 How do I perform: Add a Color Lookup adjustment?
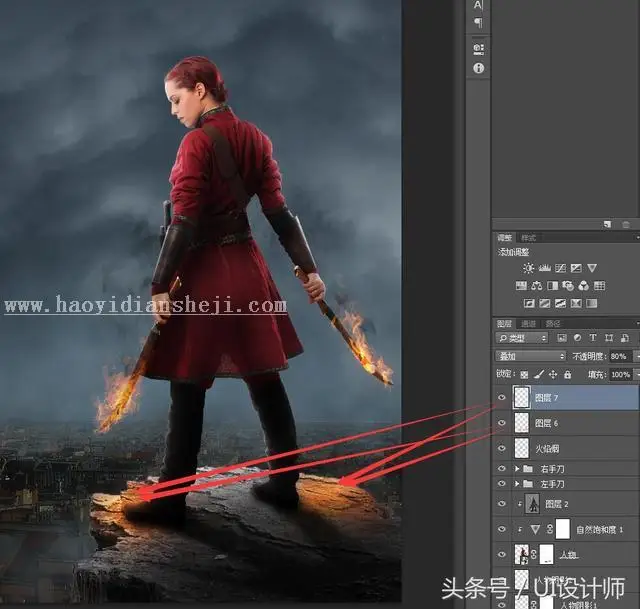point(599,286)
